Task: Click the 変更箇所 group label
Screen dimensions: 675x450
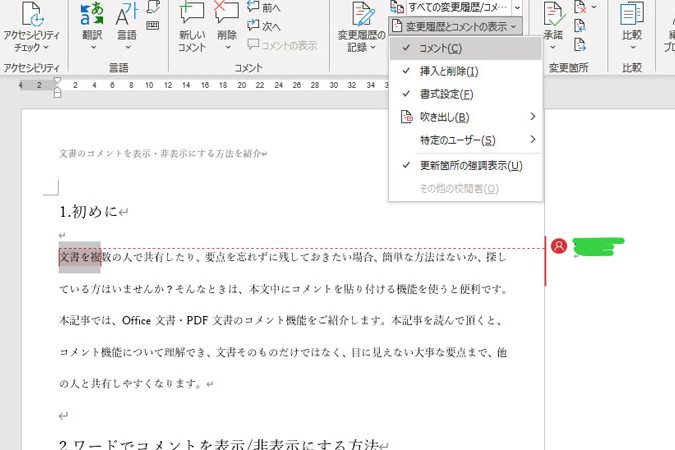Action: point(569,68)
